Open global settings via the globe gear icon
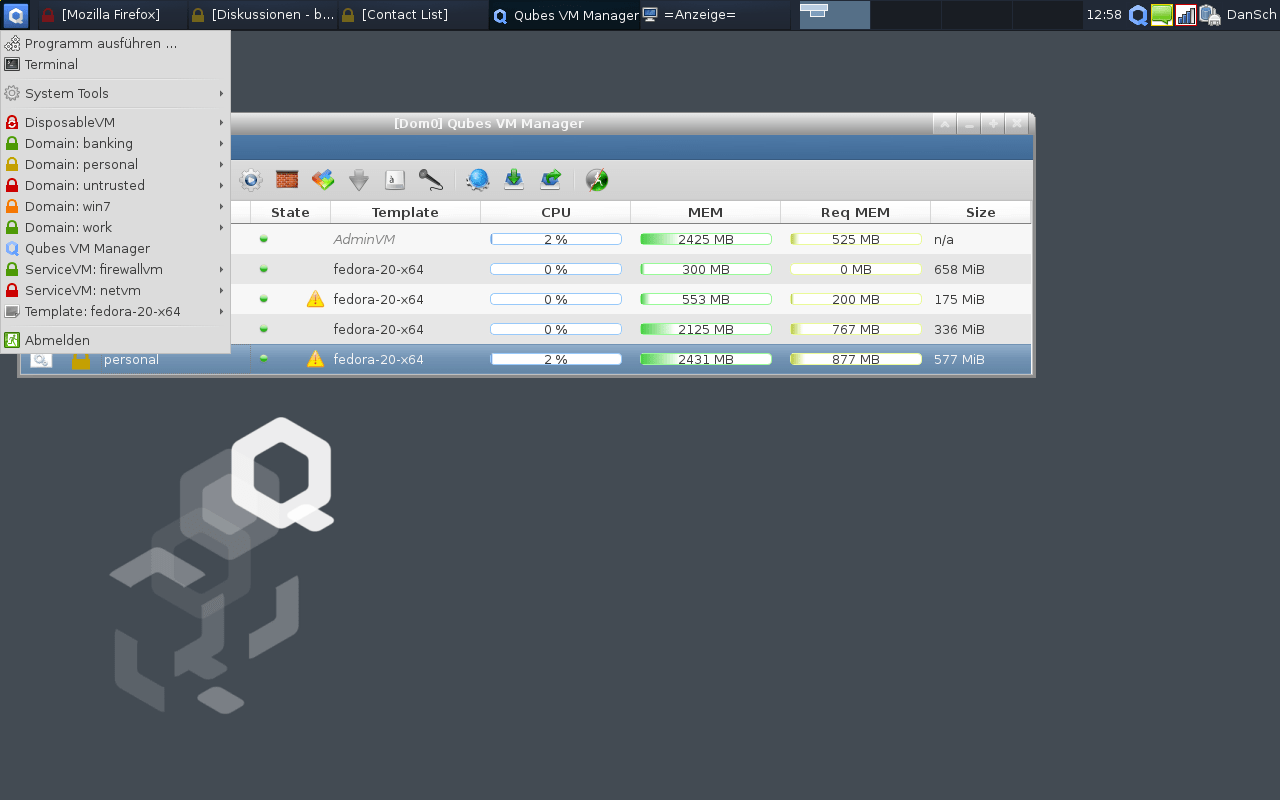Image resolution: width=1280 pixels, height=800 pixels. click(478, 180)
